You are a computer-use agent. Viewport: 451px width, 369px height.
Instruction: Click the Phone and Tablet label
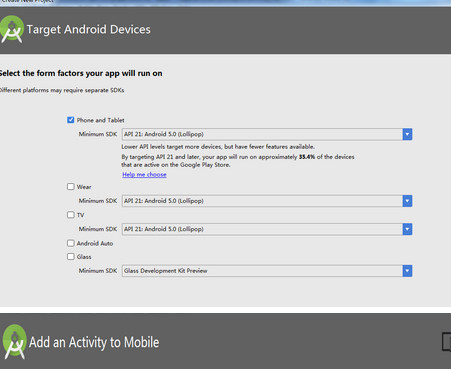100,120
